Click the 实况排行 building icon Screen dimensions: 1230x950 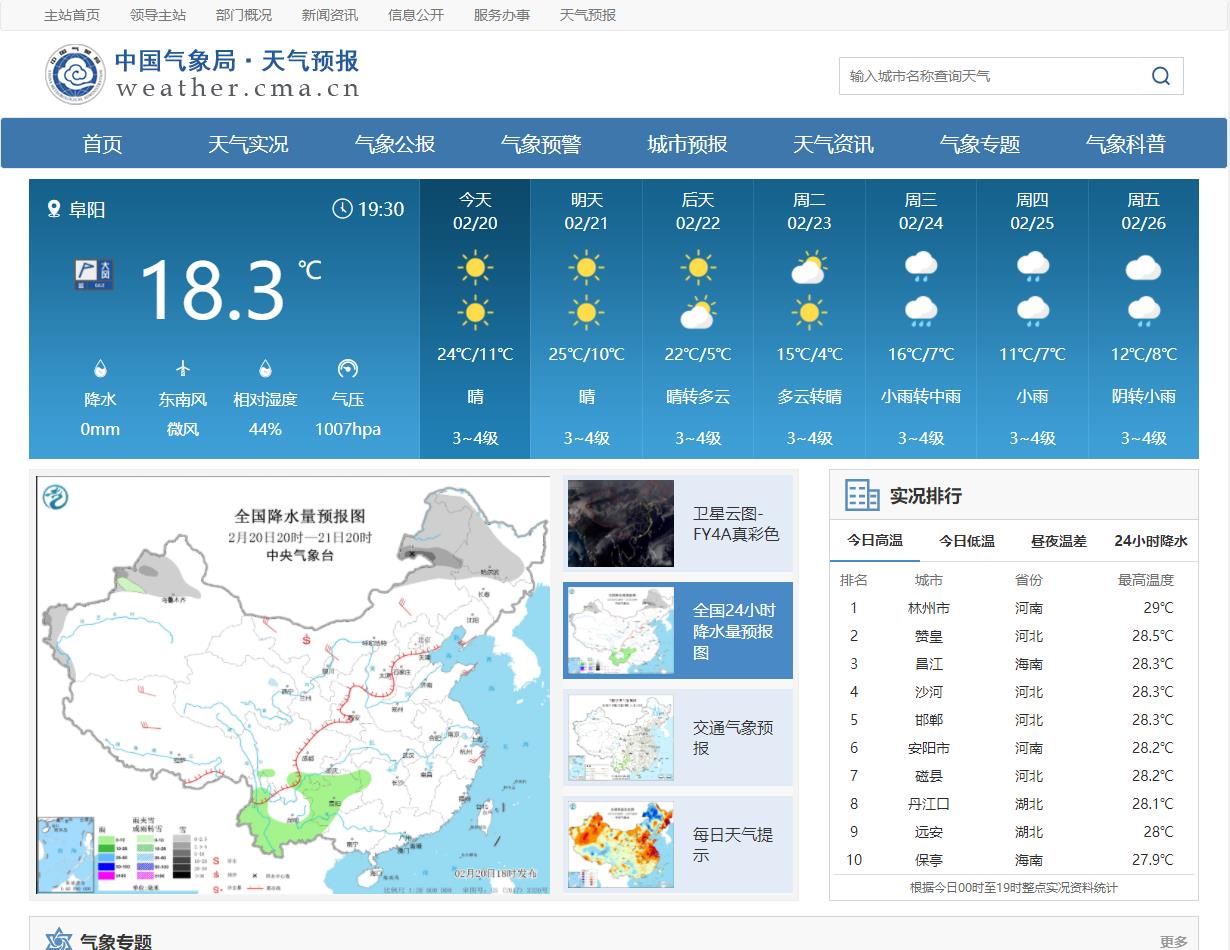(x=862, y=495)
